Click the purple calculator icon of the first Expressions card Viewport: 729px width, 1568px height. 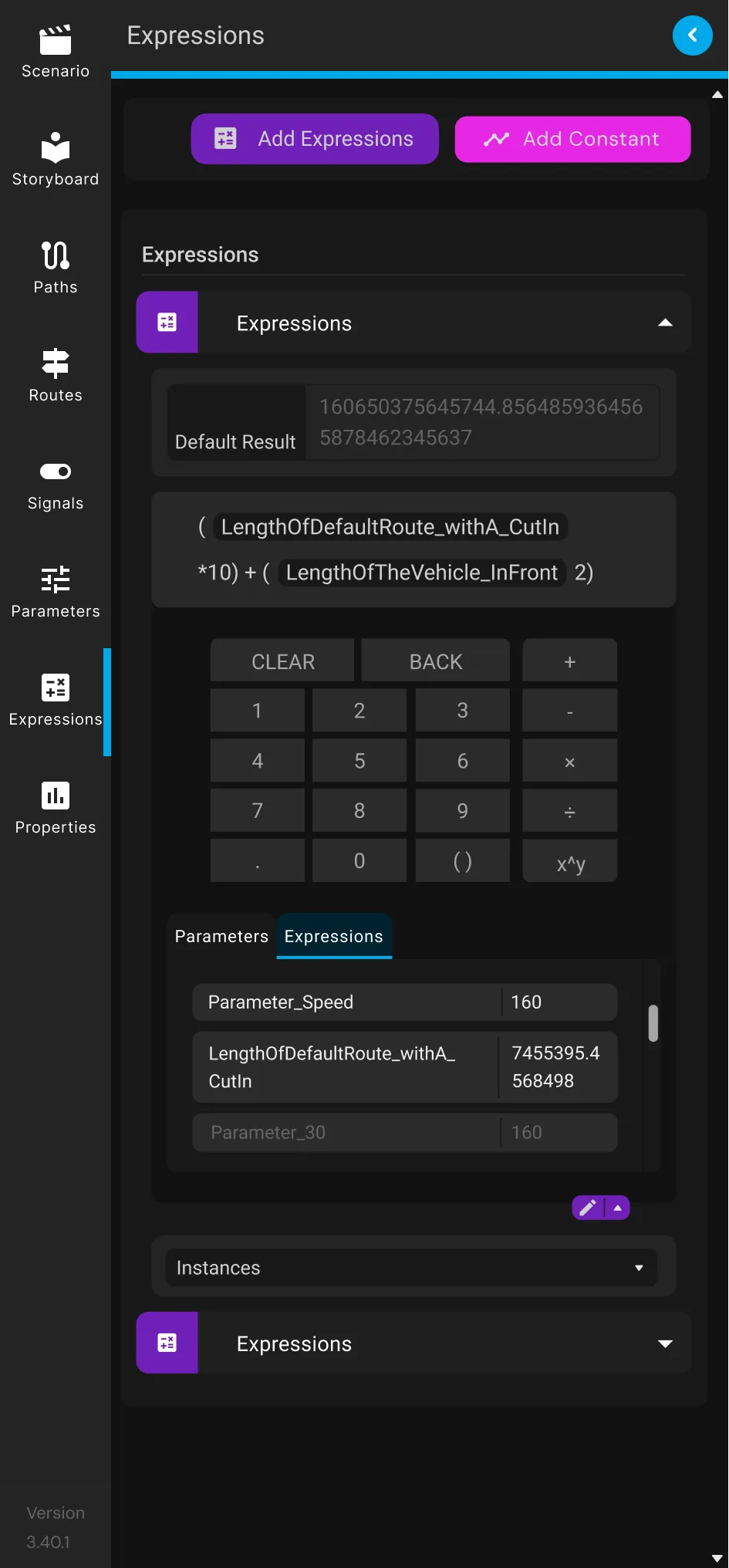coord(167,323)
